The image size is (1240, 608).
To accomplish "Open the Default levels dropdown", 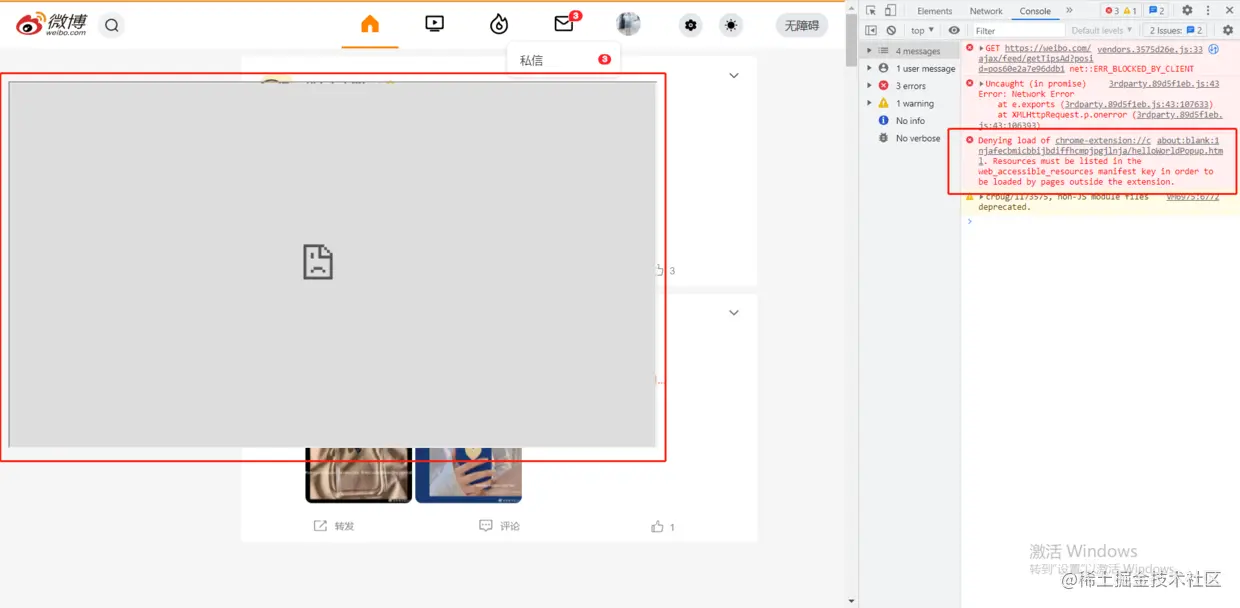I will pyautogui.click(x=1100, y=30).
